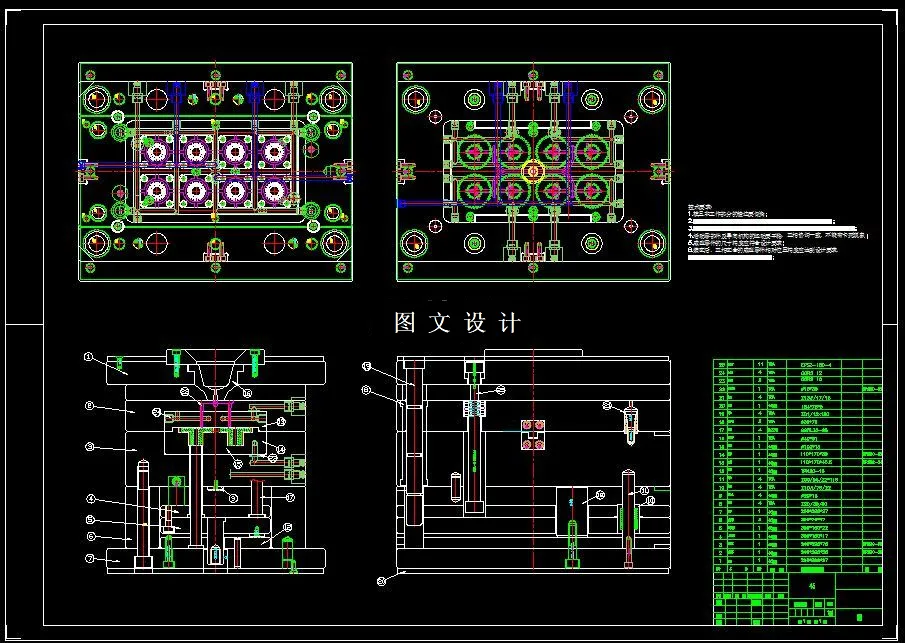Image resolution: width=905 pixels, height=643 pixels.
Task: Select balloon number 6 in left section view
Action: point(91,537)
